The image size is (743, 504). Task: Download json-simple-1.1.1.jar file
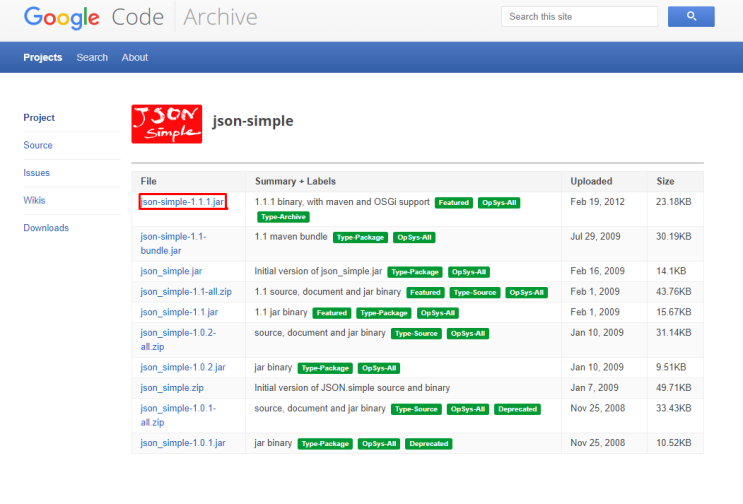tap(183, 202)
